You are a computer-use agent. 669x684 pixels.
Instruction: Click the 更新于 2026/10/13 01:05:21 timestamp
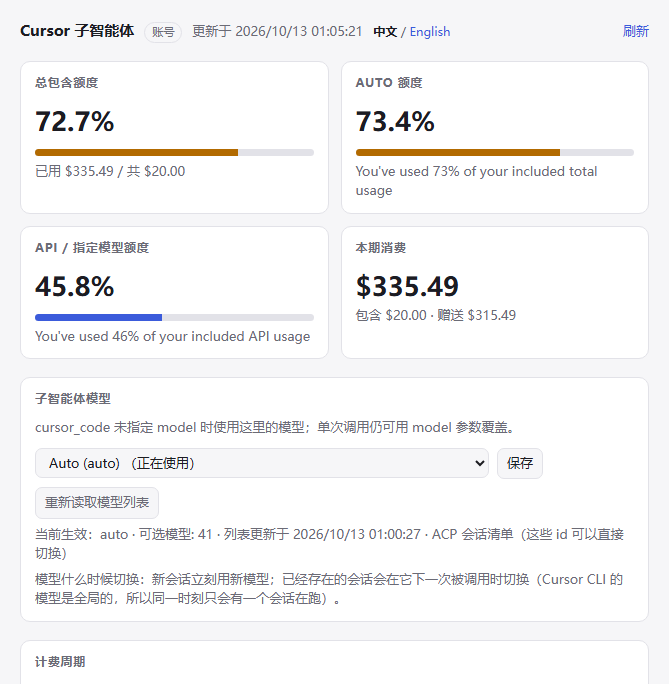pyautogui.click(x=277, y=31)
